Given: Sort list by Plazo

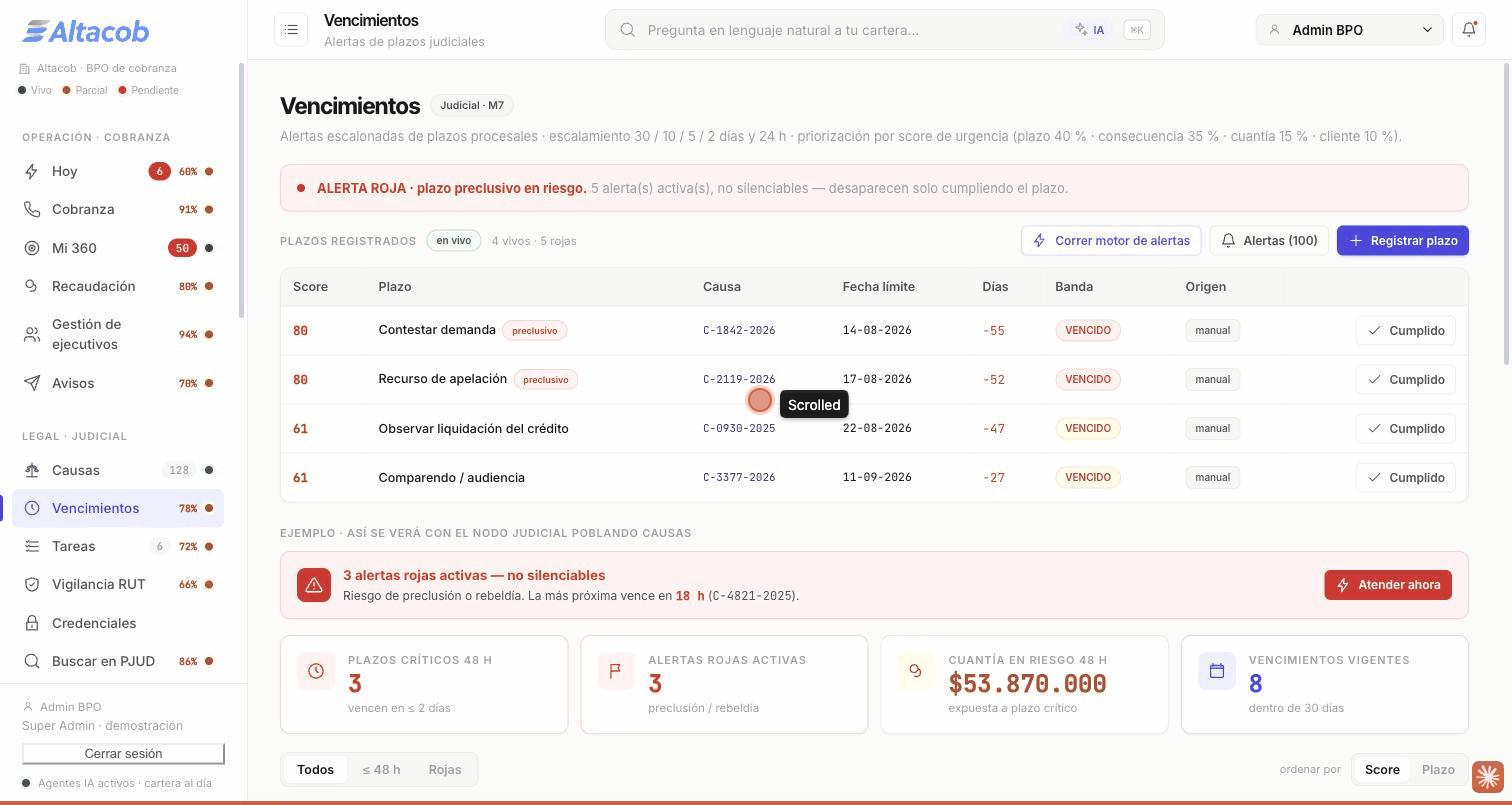Looking at the screenshot, I should pos(1438,769).
